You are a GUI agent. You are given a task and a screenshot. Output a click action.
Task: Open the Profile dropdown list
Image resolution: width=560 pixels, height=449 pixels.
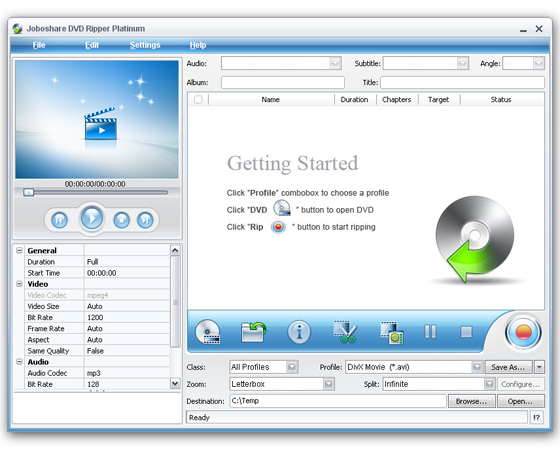tap(477, 367)
